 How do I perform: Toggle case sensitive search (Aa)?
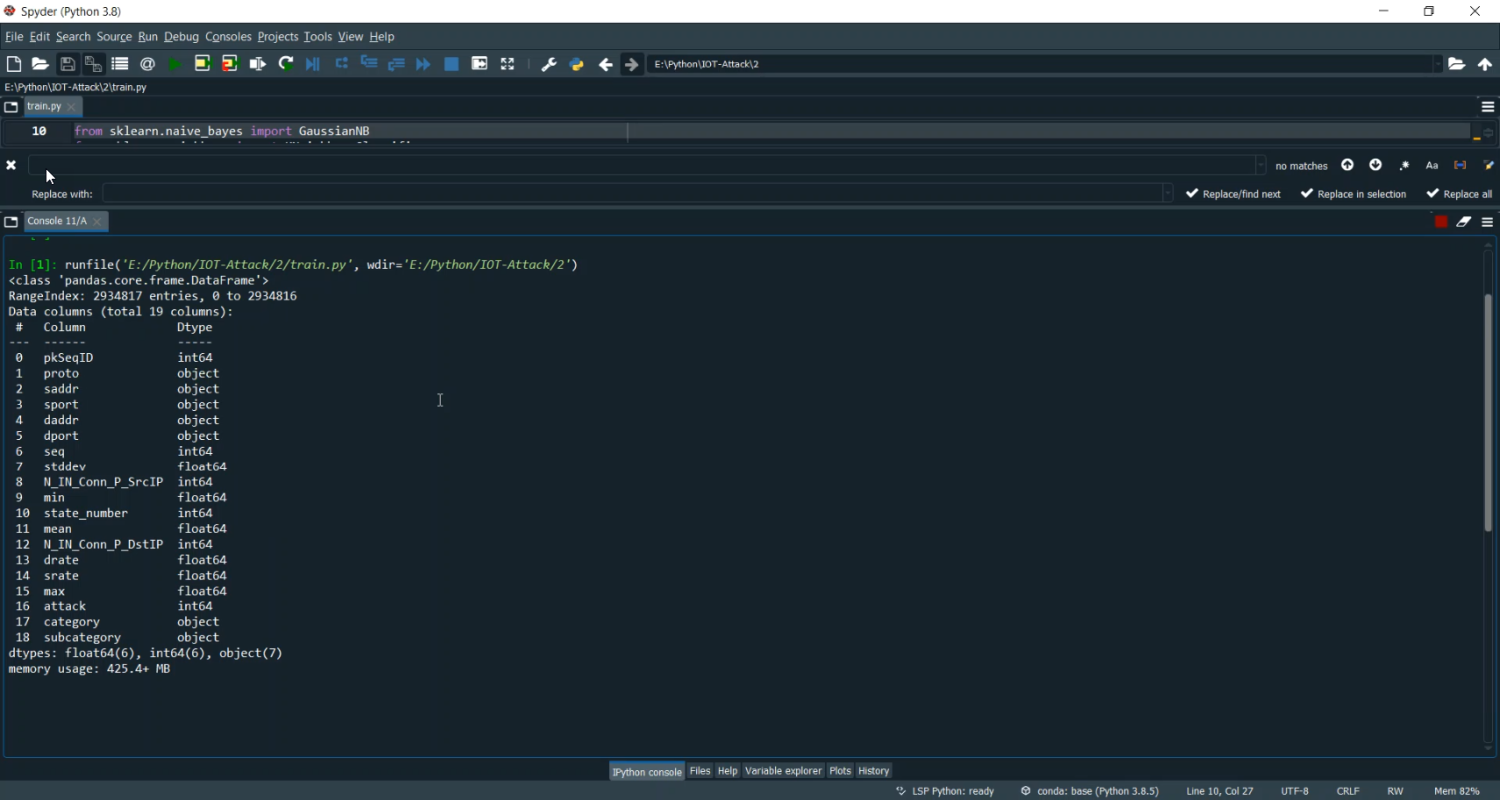[x=1432, y=166]
